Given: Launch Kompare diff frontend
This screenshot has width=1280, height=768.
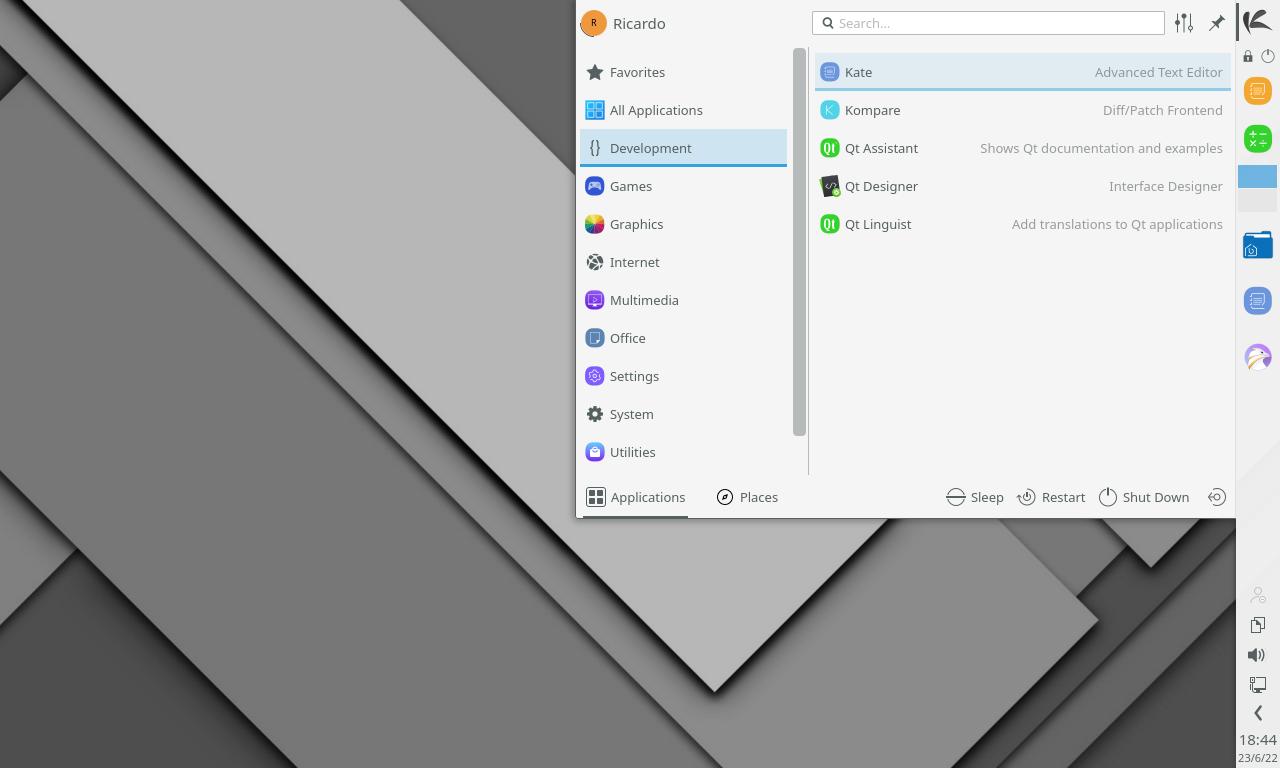Looking at the screenshot, I should [x=1022, y=110].
